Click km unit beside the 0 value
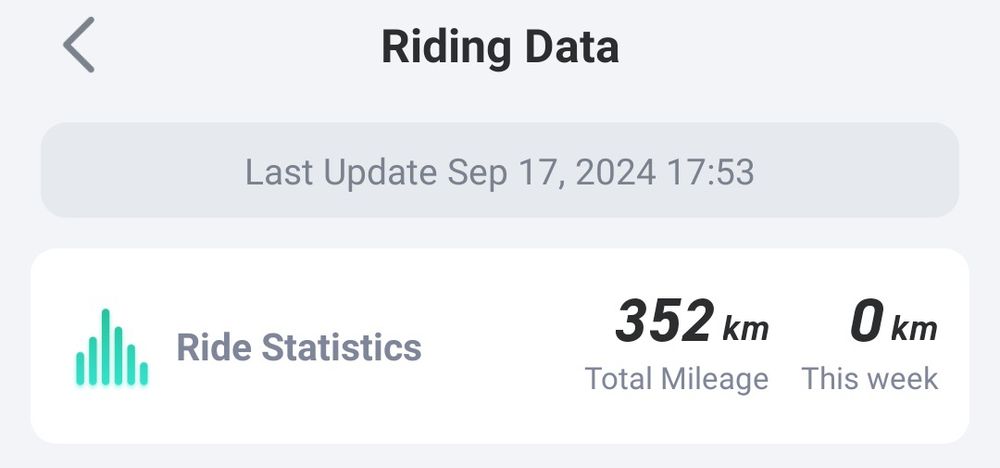The width and height of the screenshot is (1000, 468). tap(914, 328)
